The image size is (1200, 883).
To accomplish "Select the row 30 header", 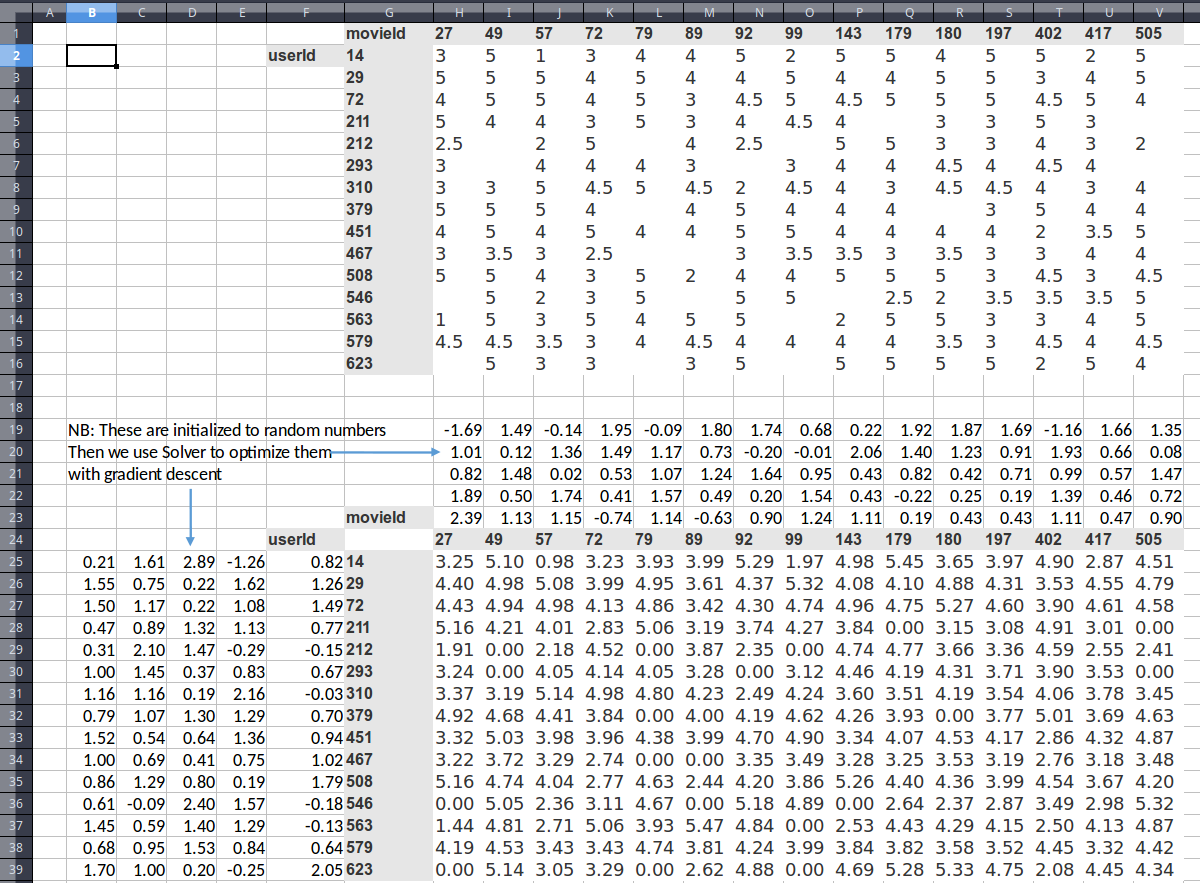I will coord(16,672).
